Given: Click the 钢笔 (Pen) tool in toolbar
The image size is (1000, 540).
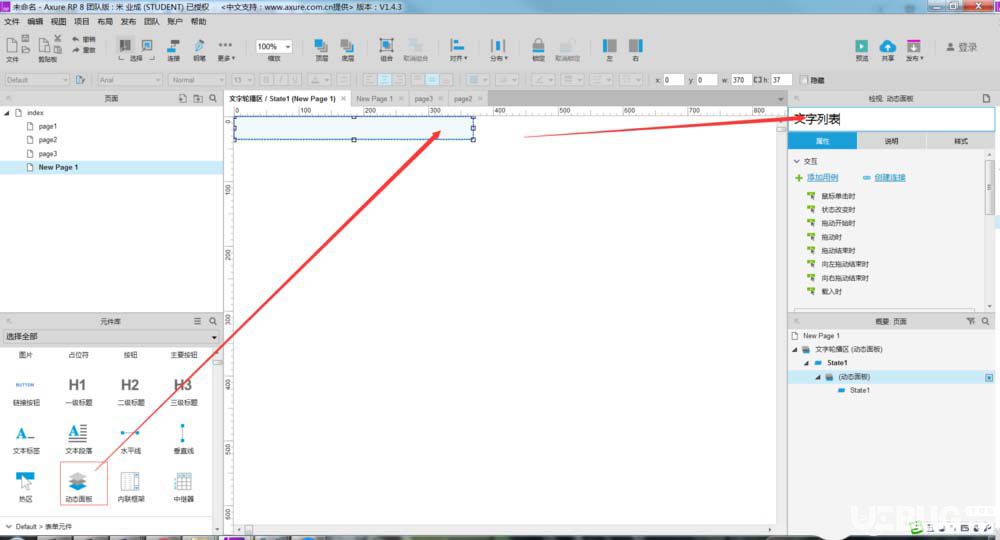Looking at the screenshot, I should tap(199, 49).
